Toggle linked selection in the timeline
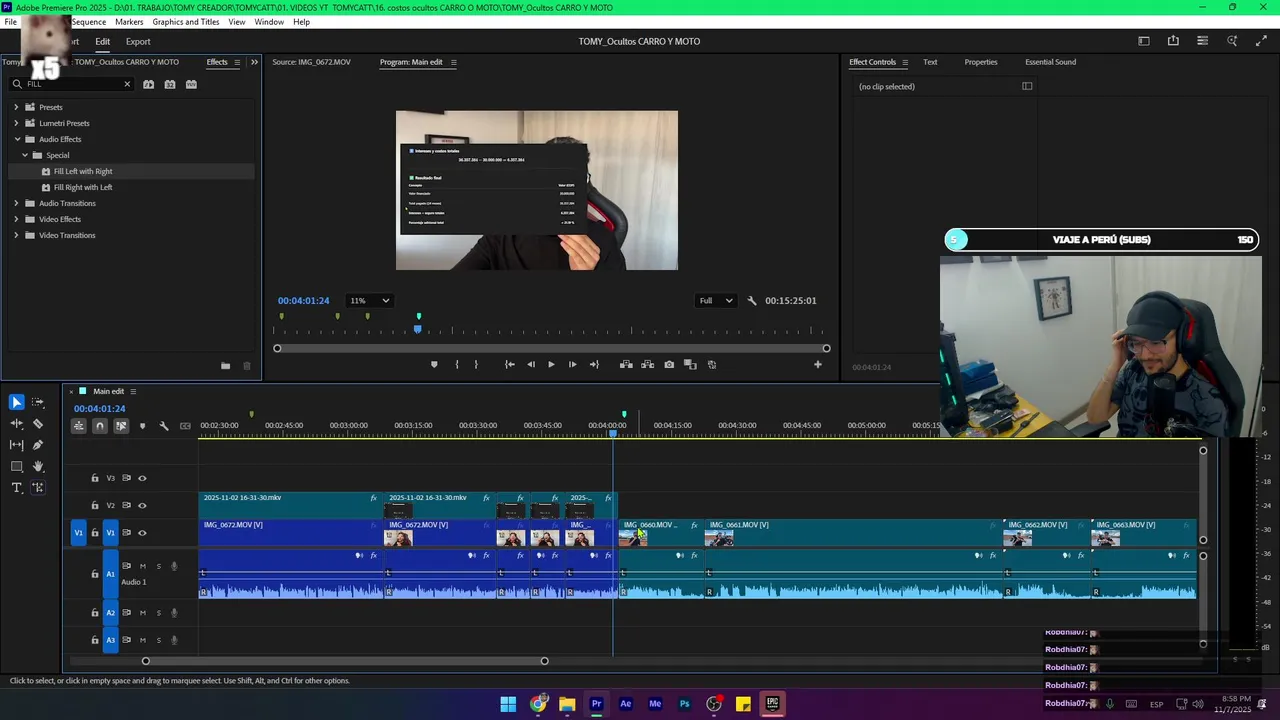Viewport: 1280px width, 720px height. (121, 426)
